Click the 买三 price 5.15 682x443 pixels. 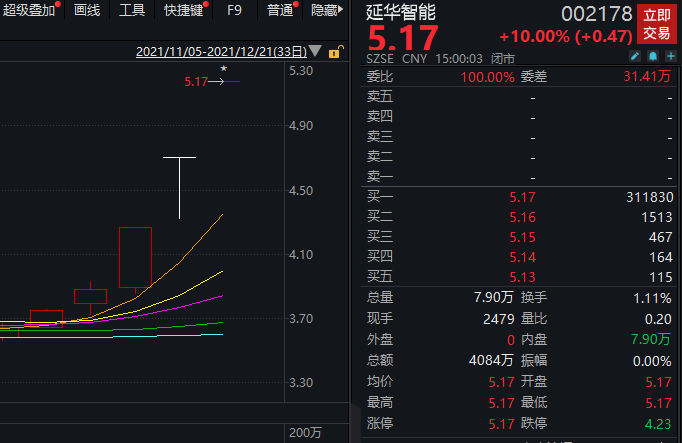coord(522,237)
